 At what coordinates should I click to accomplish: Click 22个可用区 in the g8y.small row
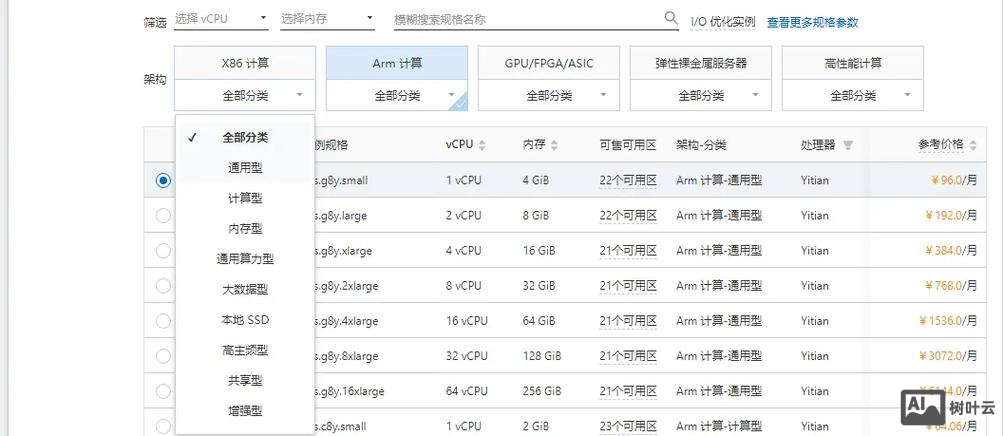(x=628, y=180)
